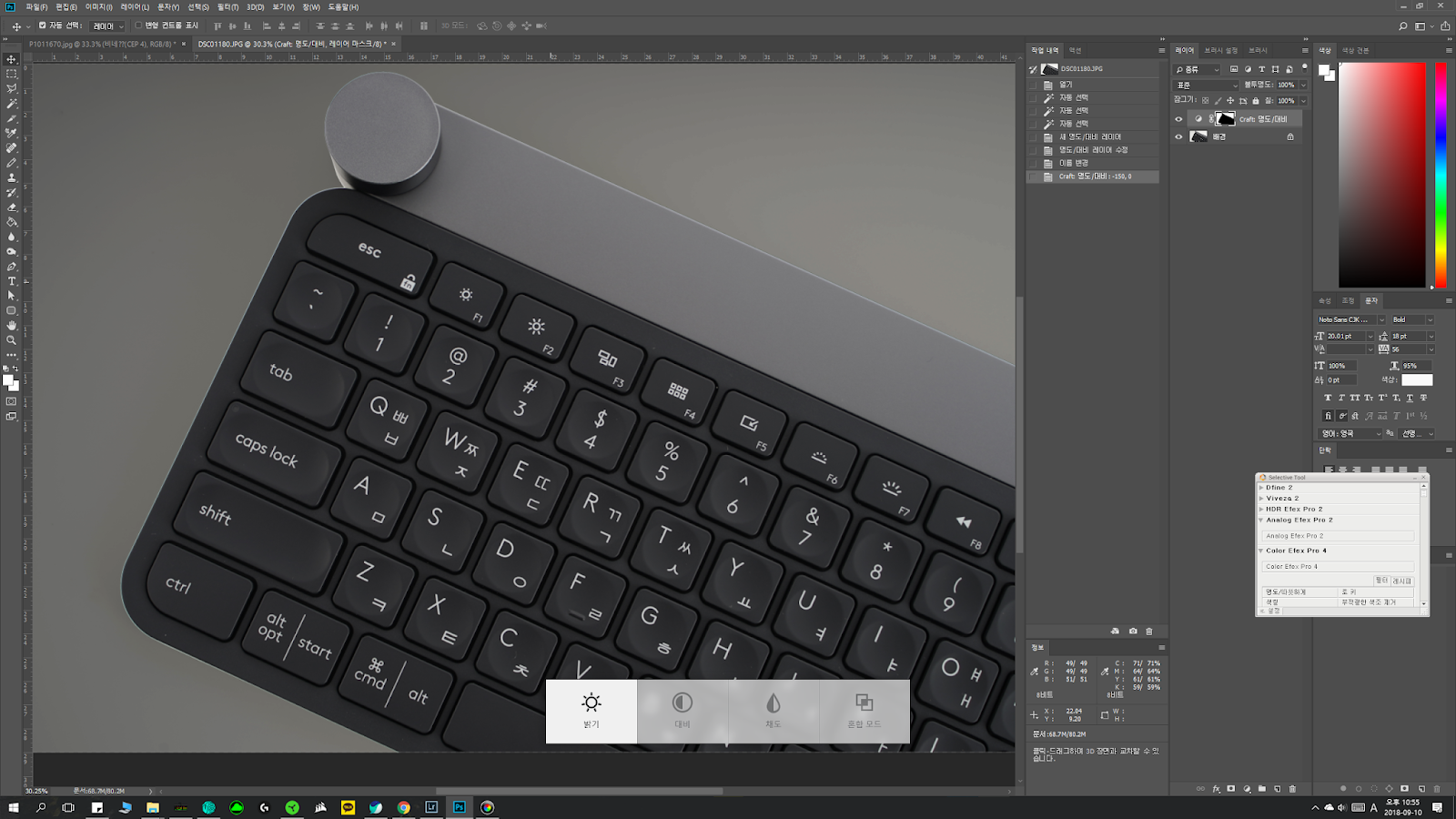Image resolution: width=1456 pixels, height=819 pixels.
Task: Select the Type tool in toolbox
Action: click(x=11, y=281)
